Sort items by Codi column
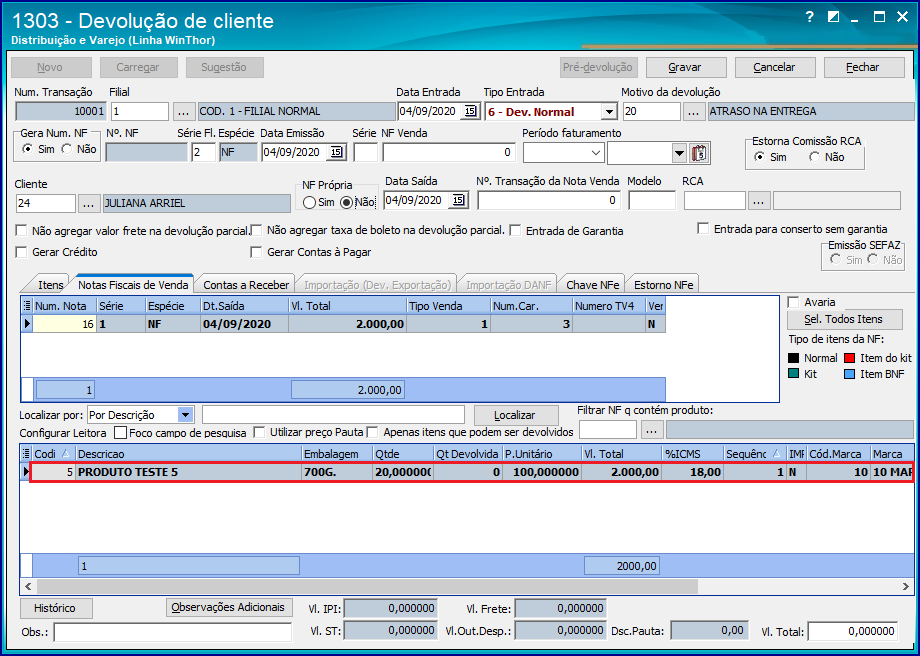This screenshot has height=656, width=920. point(52,454)
